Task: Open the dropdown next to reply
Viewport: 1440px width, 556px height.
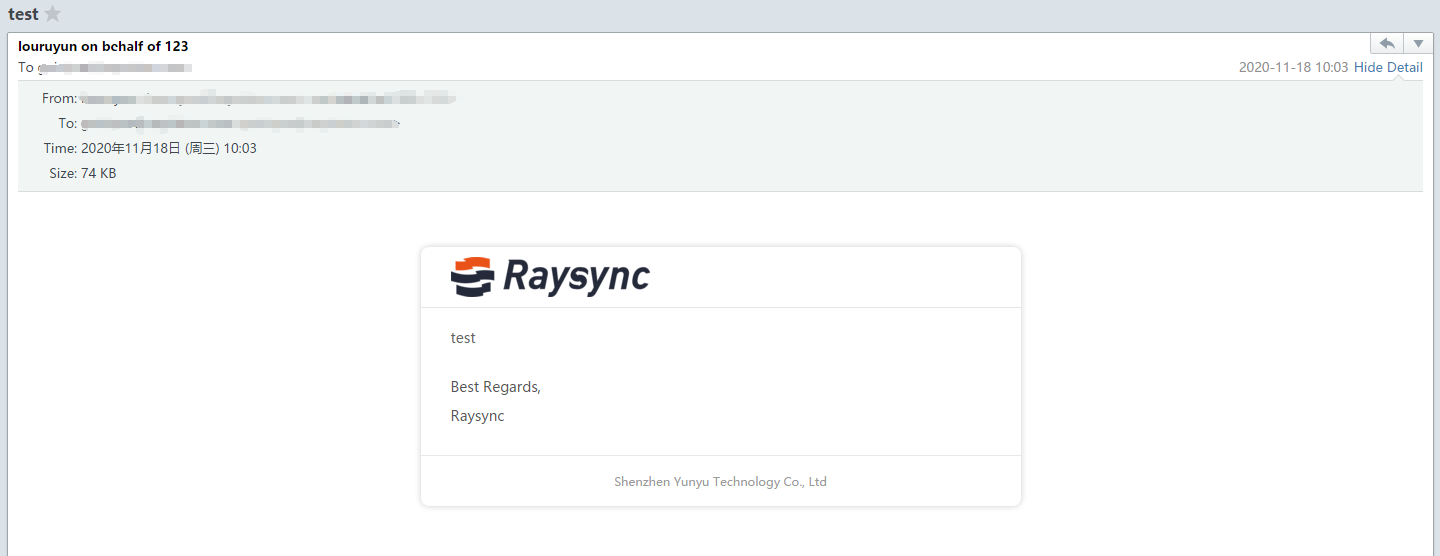Action: (1419, 43)
